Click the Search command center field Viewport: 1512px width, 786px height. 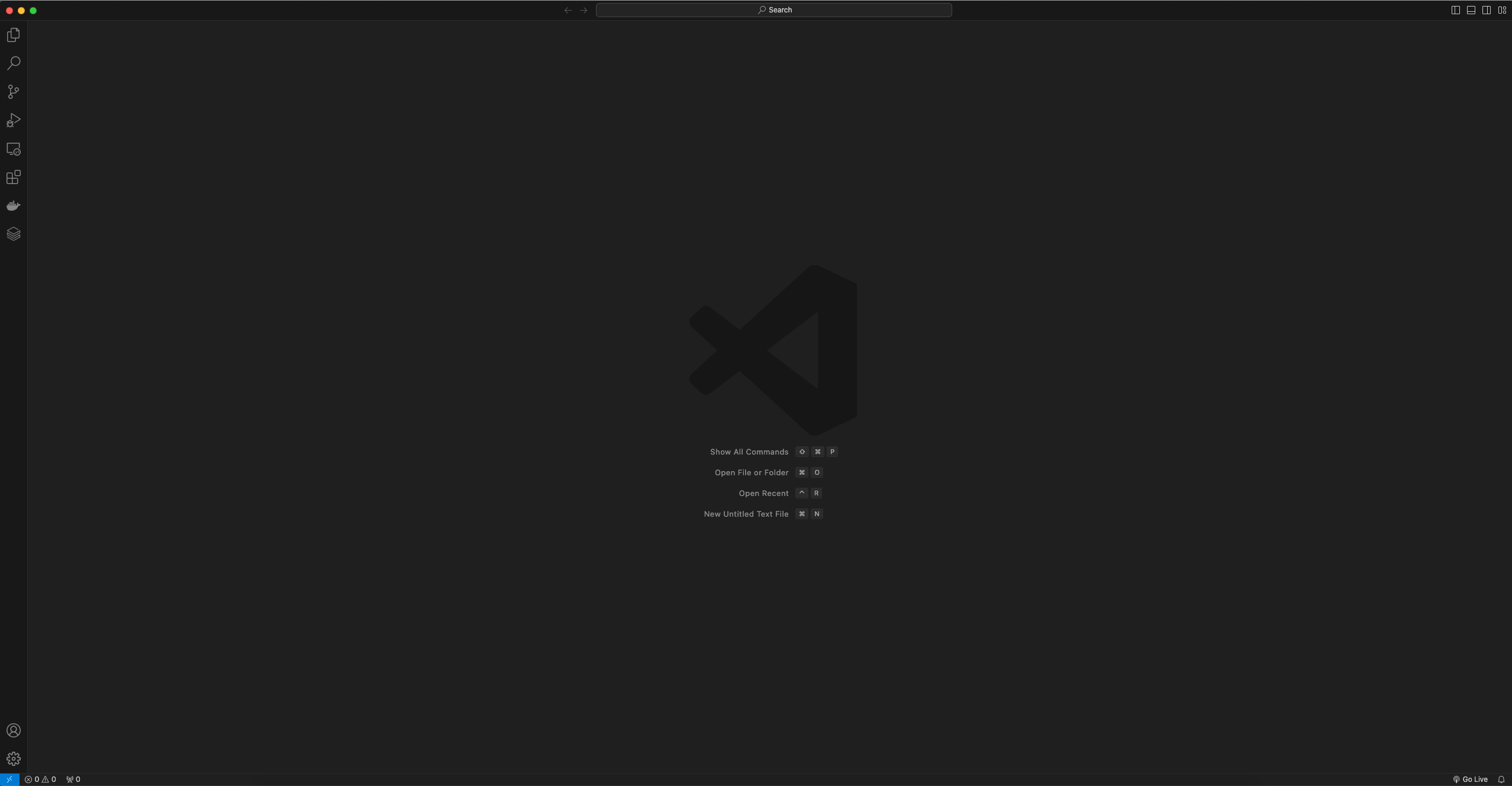(774, 10)
